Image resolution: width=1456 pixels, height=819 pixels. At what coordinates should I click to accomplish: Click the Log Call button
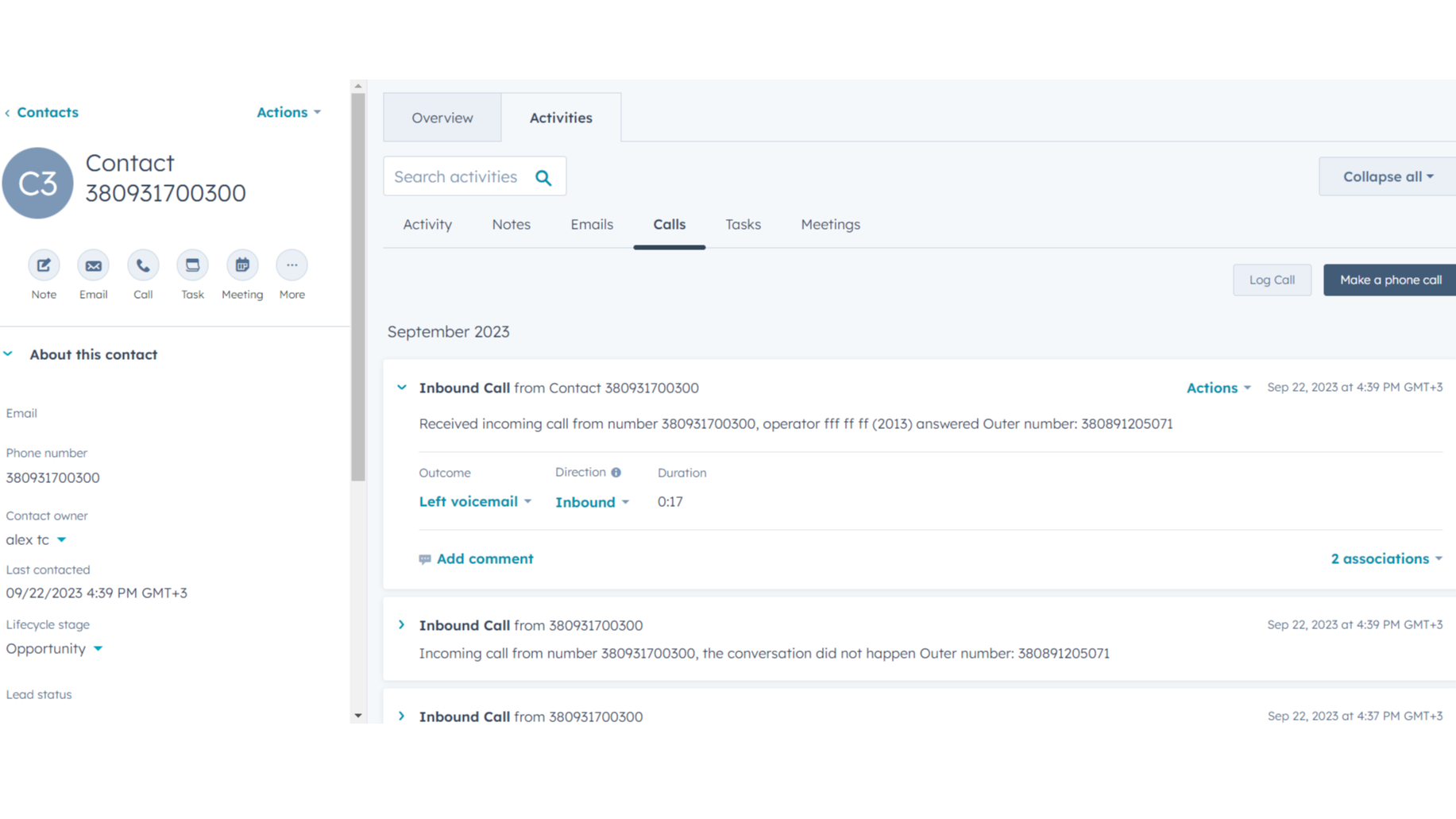point(1272,280)
